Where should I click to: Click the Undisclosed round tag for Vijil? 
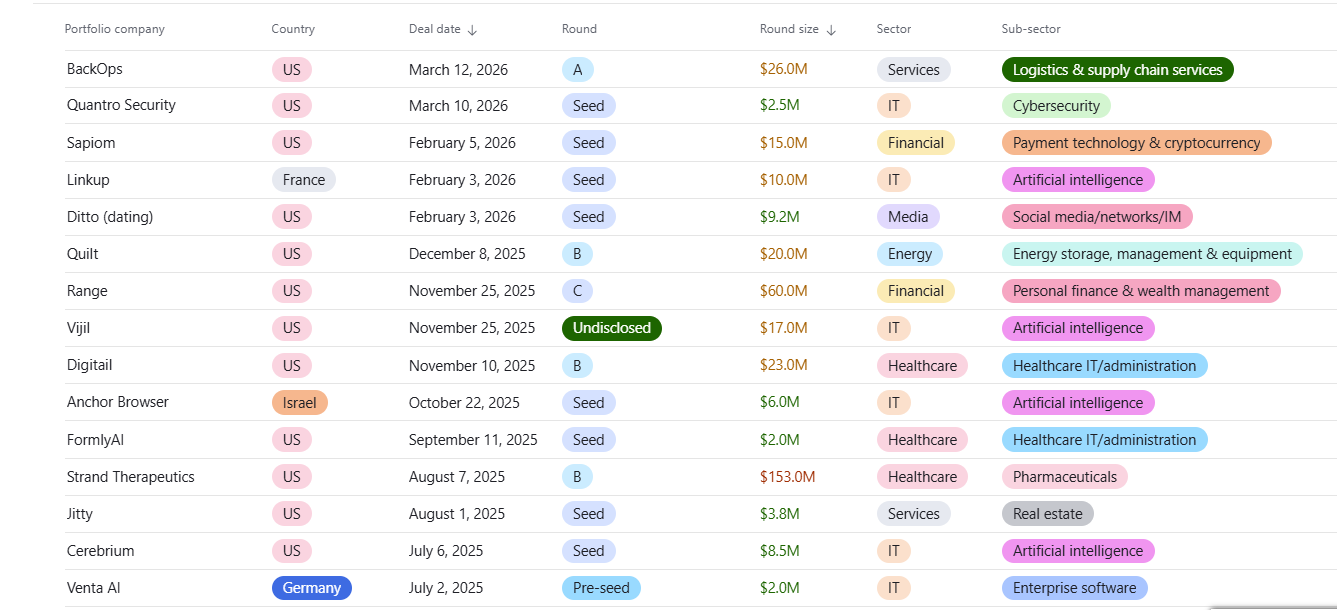pos(611,328)
